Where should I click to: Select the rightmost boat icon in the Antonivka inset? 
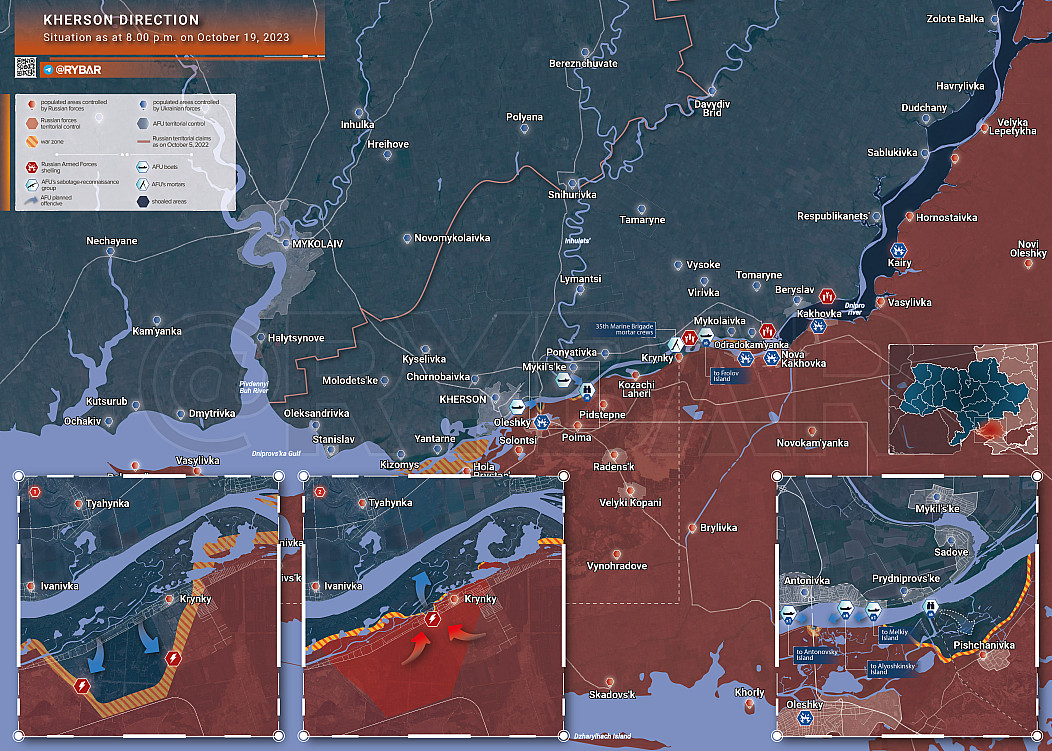(873, 611)
